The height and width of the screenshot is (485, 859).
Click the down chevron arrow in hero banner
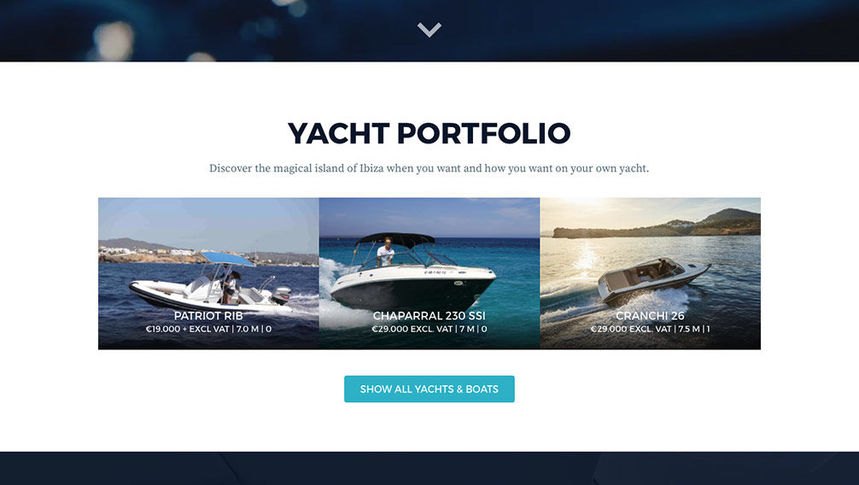pyautogui.click(x=429, y=30)
